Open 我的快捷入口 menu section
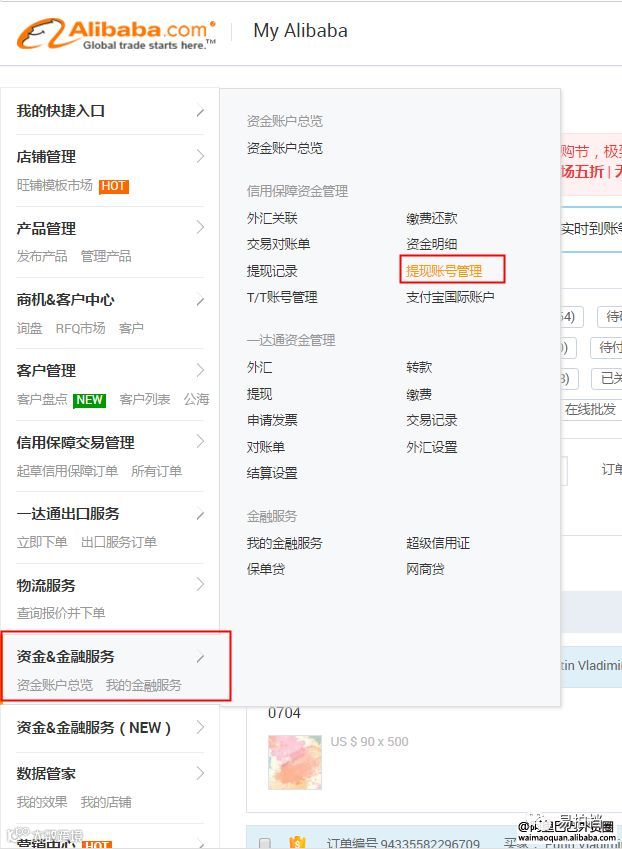This screenshot has width=622, height=849. [61, 111]
